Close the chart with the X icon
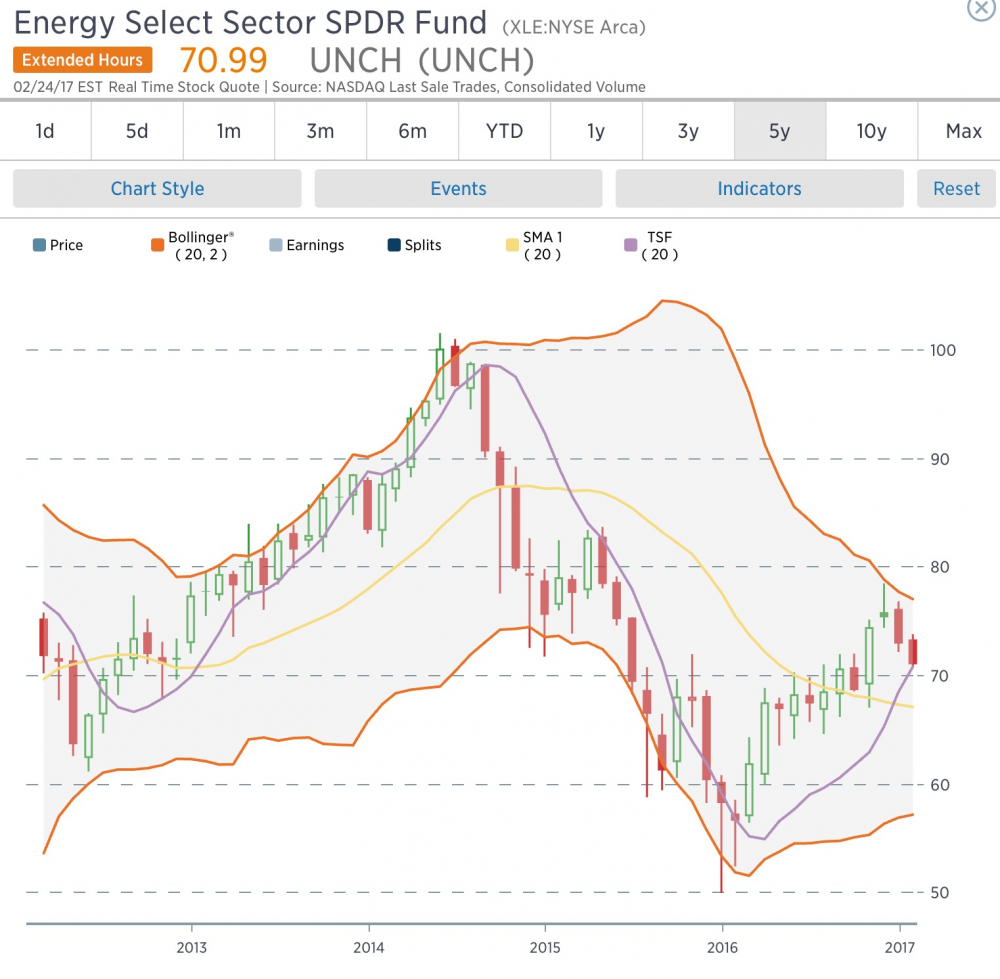Screen dimensions: 1000x979 [x=982, y=7]
